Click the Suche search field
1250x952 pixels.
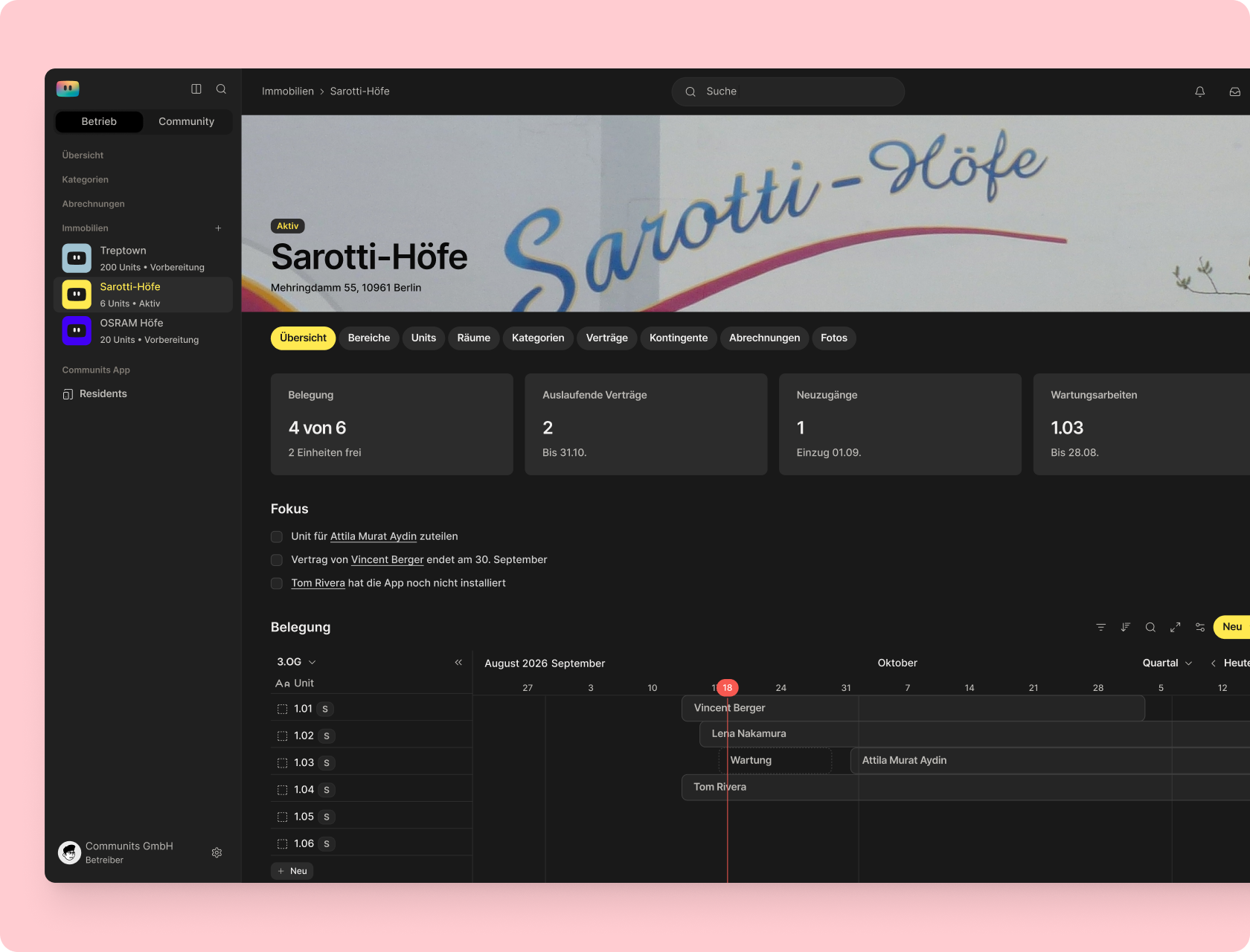[x=788, y=91]
